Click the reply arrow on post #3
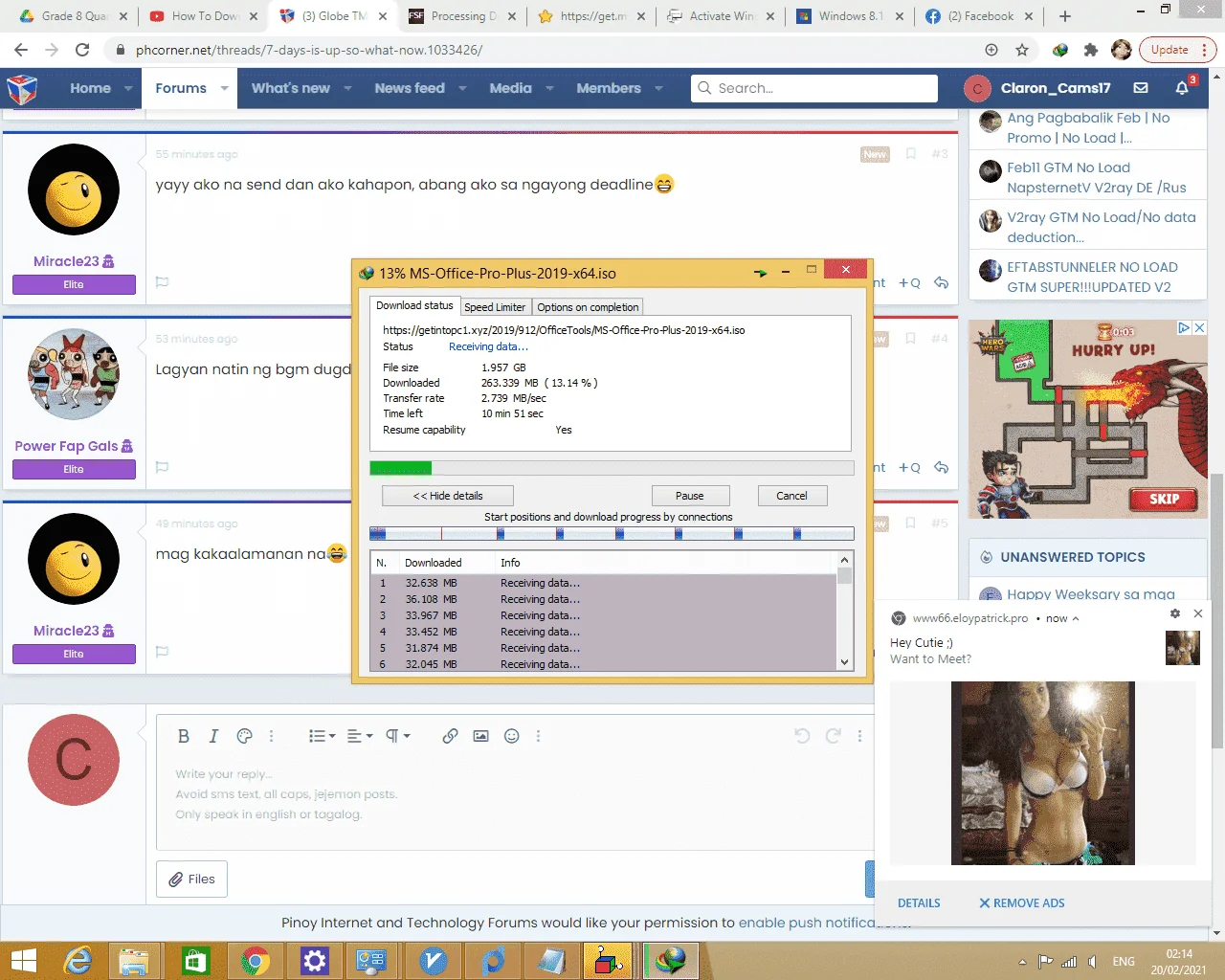 pyautogui.click(x=942, y=282)
